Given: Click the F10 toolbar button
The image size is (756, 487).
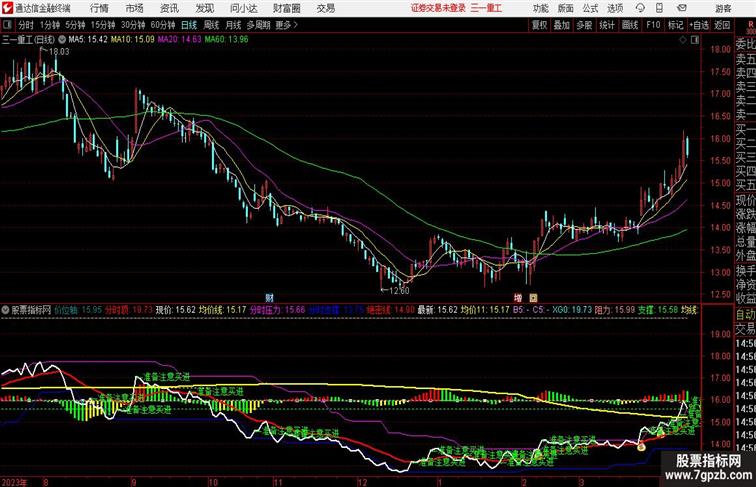Looking at the screenshot, I should point(653,25).
